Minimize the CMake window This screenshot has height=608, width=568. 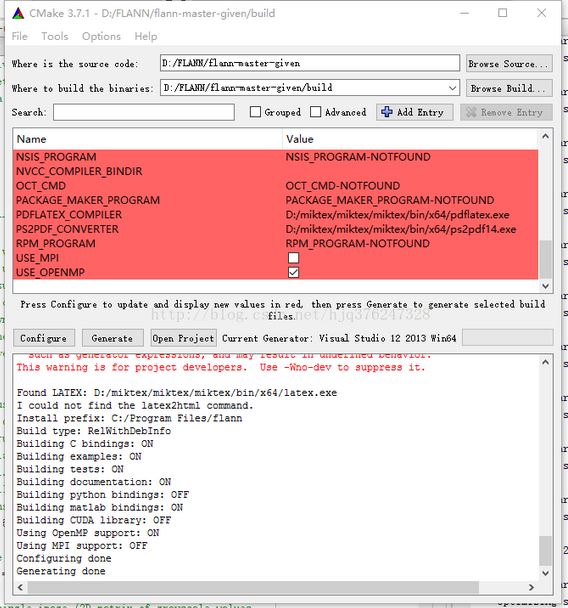pyautogui.click(x=464, y=13)
